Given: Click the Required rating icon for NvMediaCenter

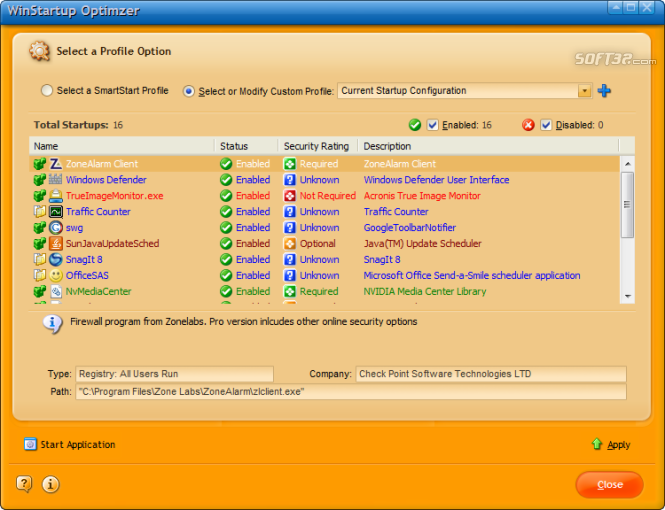Looking at the screenshot, I should click(290, 291).
